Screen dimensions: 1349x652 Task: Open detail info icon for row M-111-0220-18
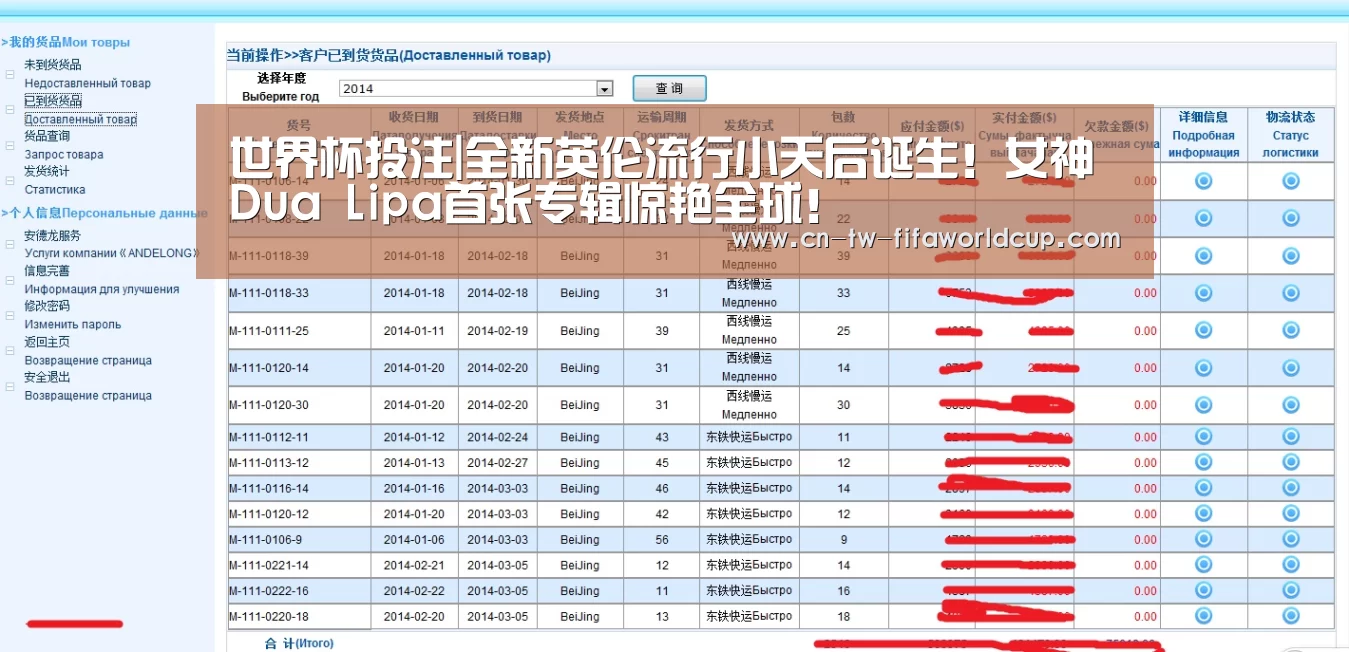[1204, 616]
